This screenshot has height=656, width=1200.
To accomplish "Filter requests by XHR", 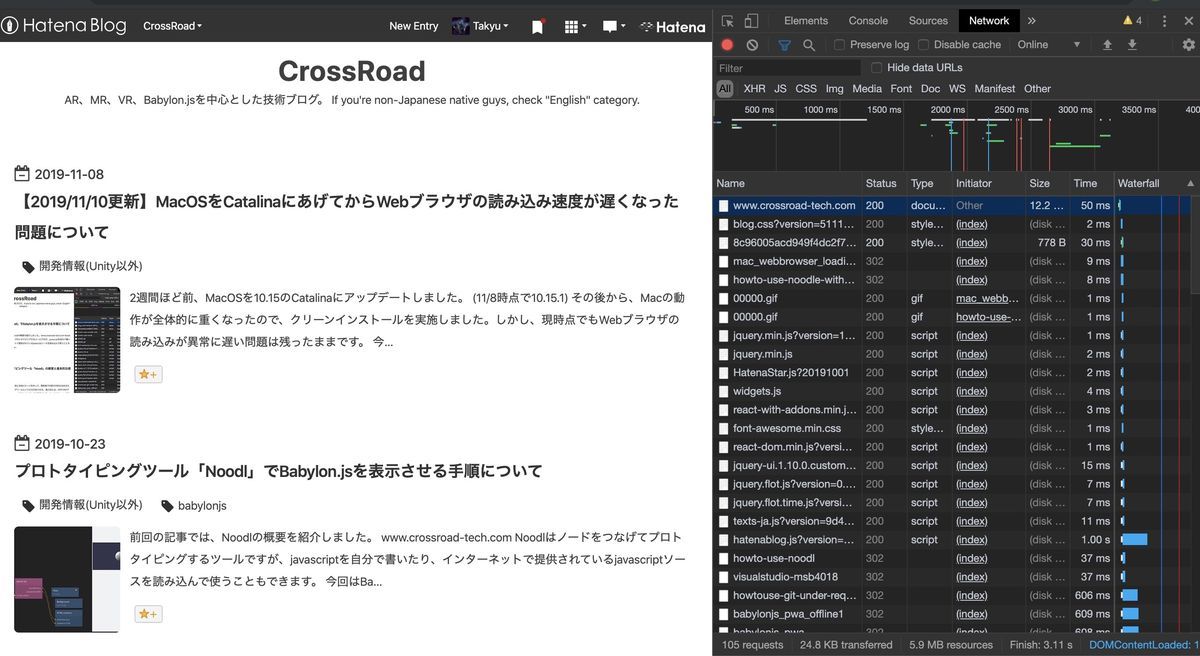I will pos(754,89).
